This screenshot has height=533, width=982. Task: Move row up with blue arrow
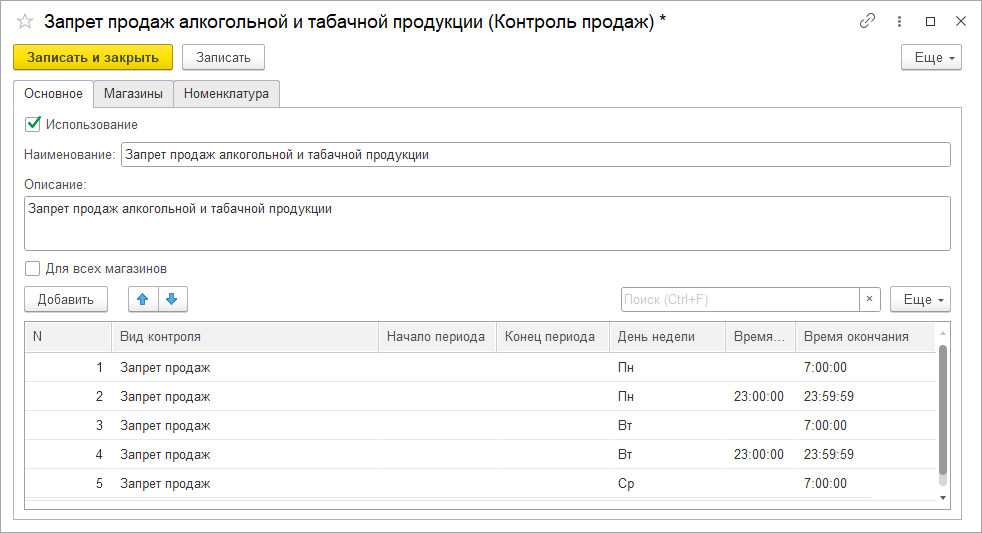tap(144, 299)
